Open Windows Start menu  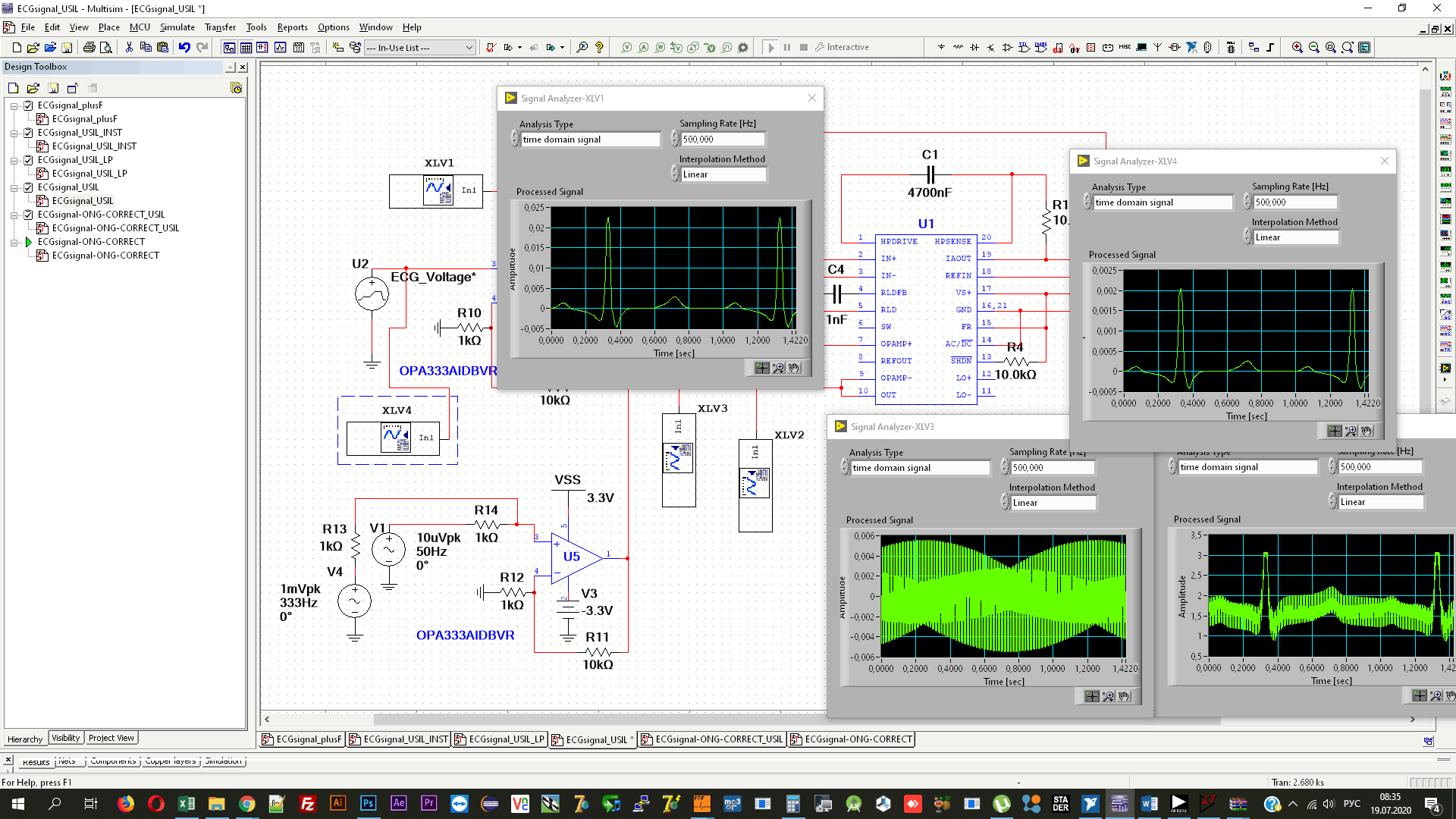[x=18, y=804]
